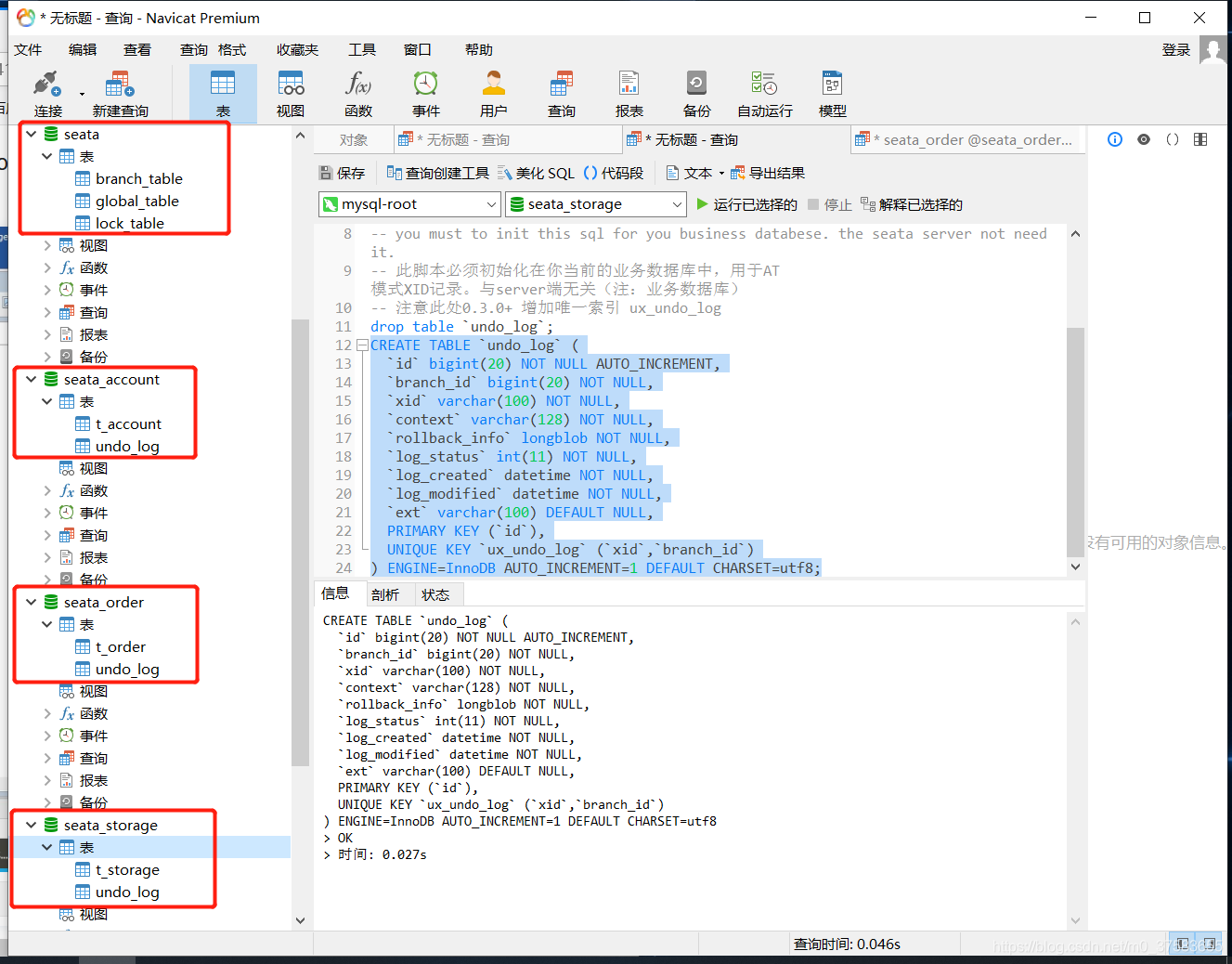Switch to the seata_order @seata_order tab
Viewport: 1232px width, 964px height.
966,140
